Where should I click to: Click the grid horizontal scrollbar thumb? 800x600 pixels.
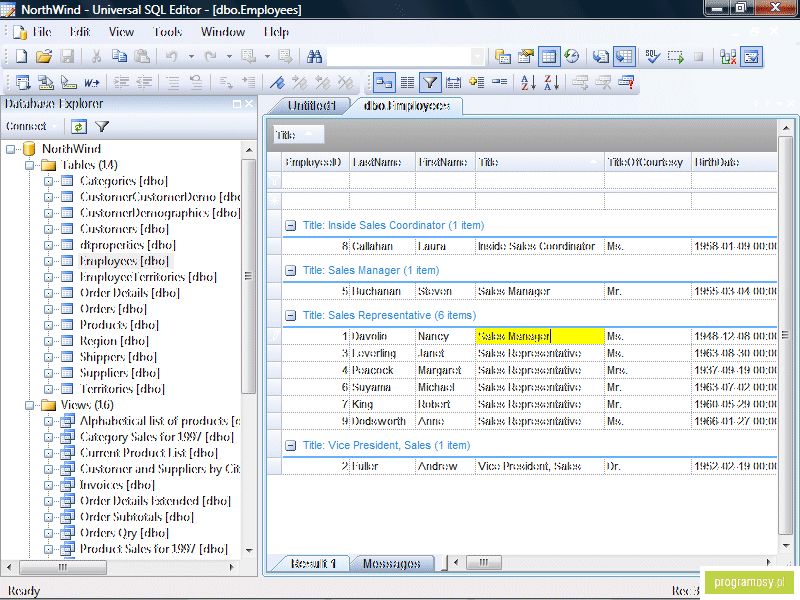[x=483, y=563]
